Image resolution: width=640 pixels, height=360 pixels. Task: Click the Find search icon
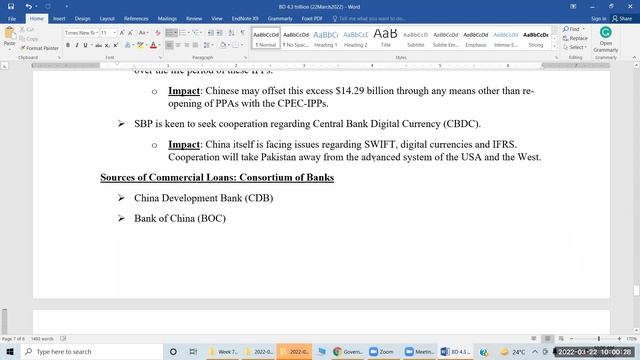(566, 29)
